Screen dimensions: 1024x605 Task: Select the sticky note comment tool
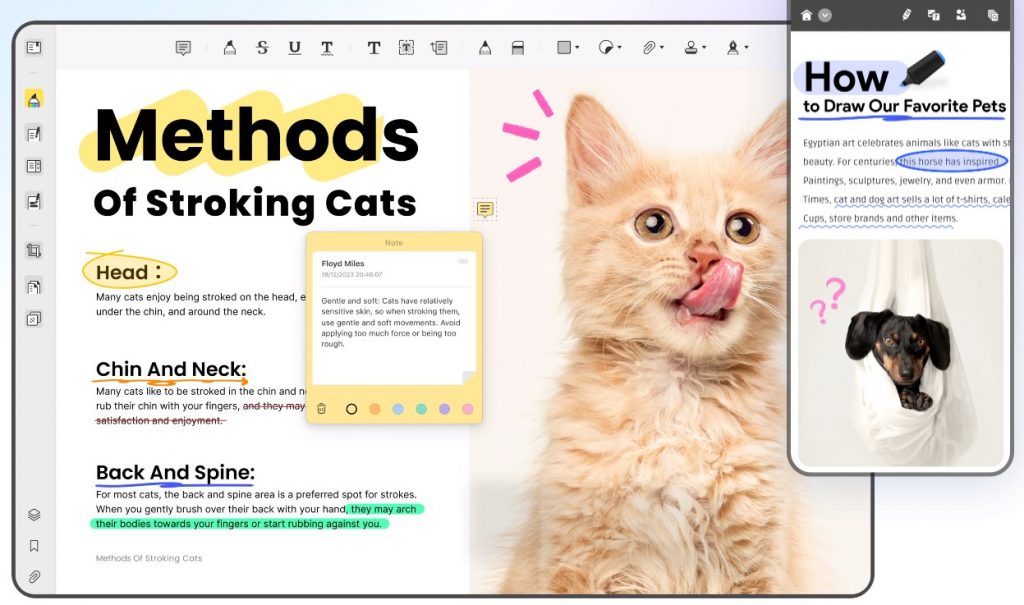coord(184,48)
